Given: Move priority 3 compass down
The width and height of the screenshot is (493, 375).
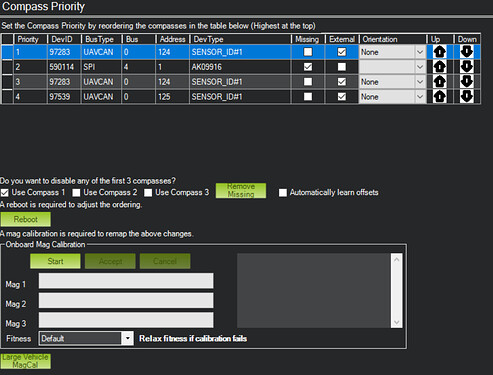Looking at the screenshot, I should [x=466, y=82].
